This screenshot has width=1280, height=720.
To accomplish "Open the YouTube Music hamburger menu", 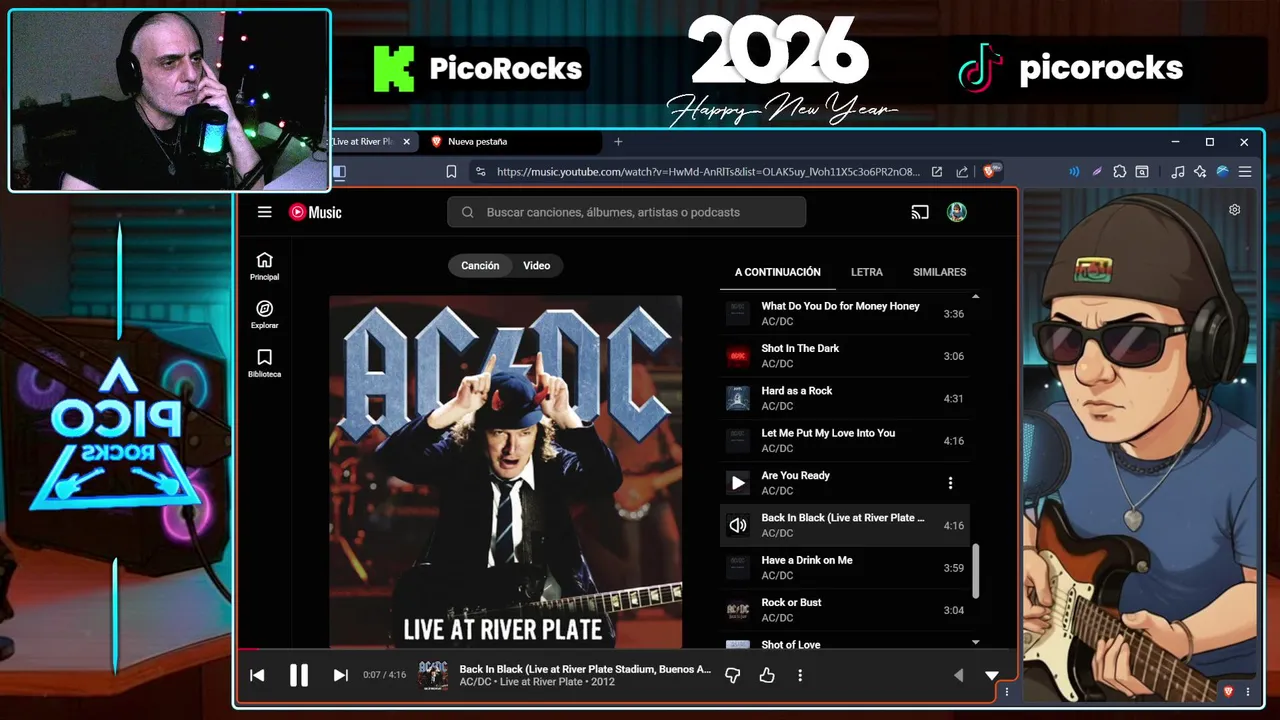I will point(264,212).
